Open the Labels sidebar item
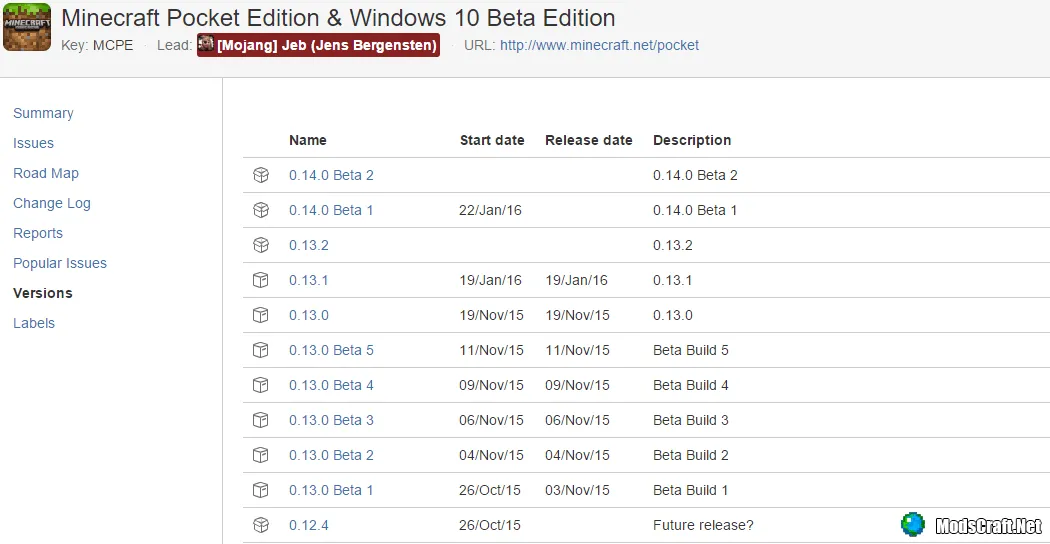Image resolution: width=1050 pixels, height=544 pixels. click(x=33, y=323)
